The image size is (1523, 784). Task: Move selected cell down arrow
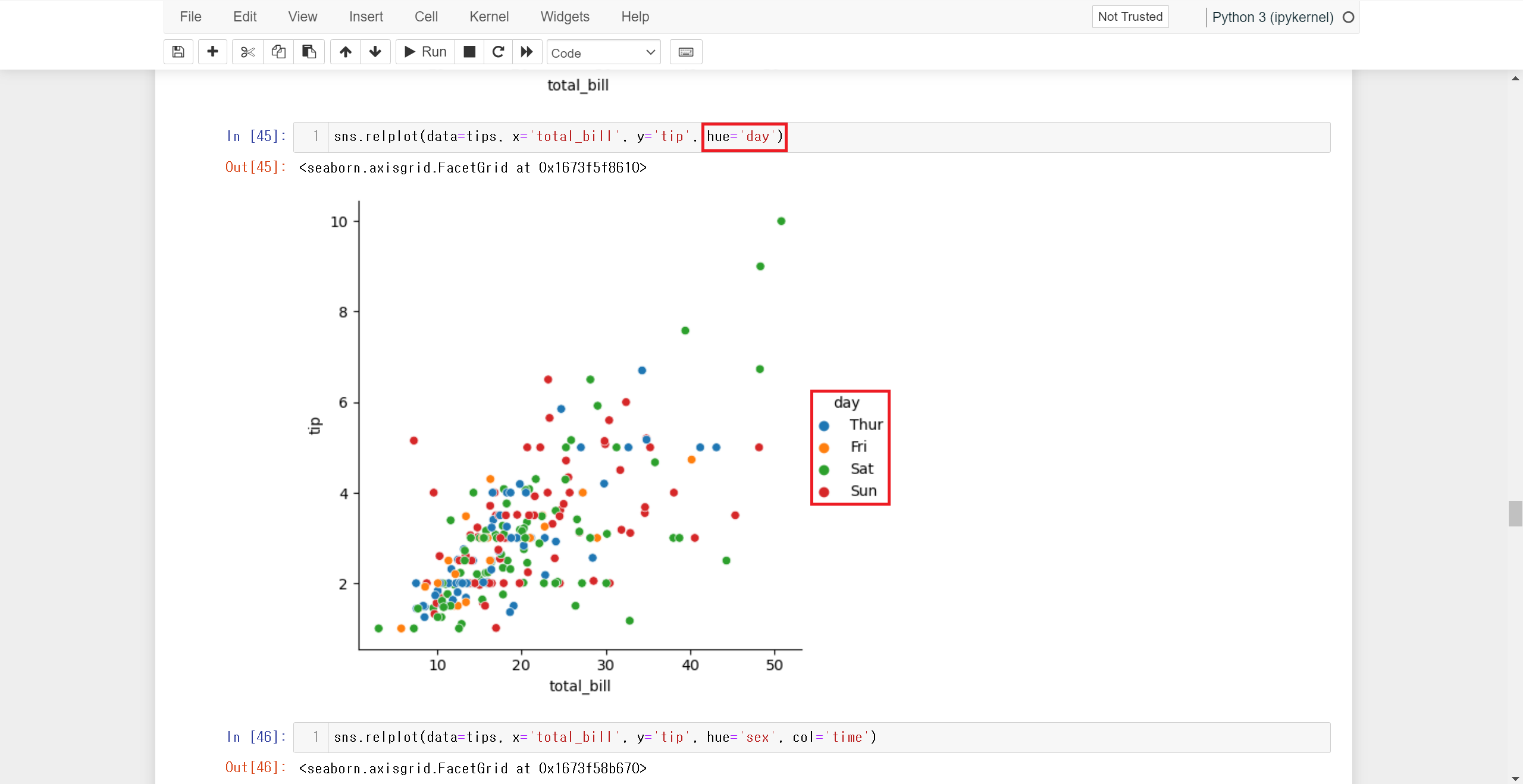tap(375, 52)
